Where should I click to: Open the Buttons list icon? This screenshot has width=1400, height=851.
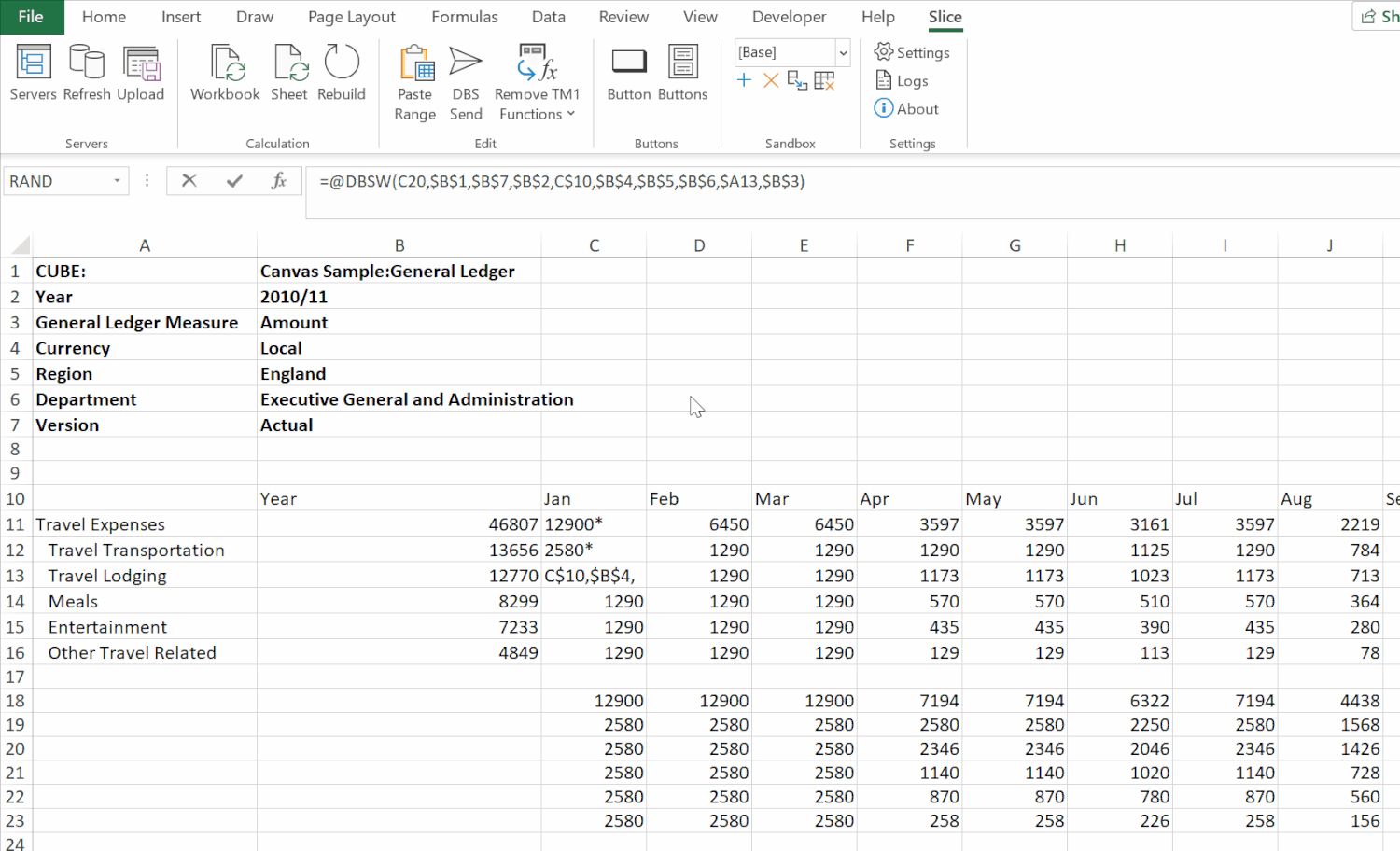pos(683,73)
